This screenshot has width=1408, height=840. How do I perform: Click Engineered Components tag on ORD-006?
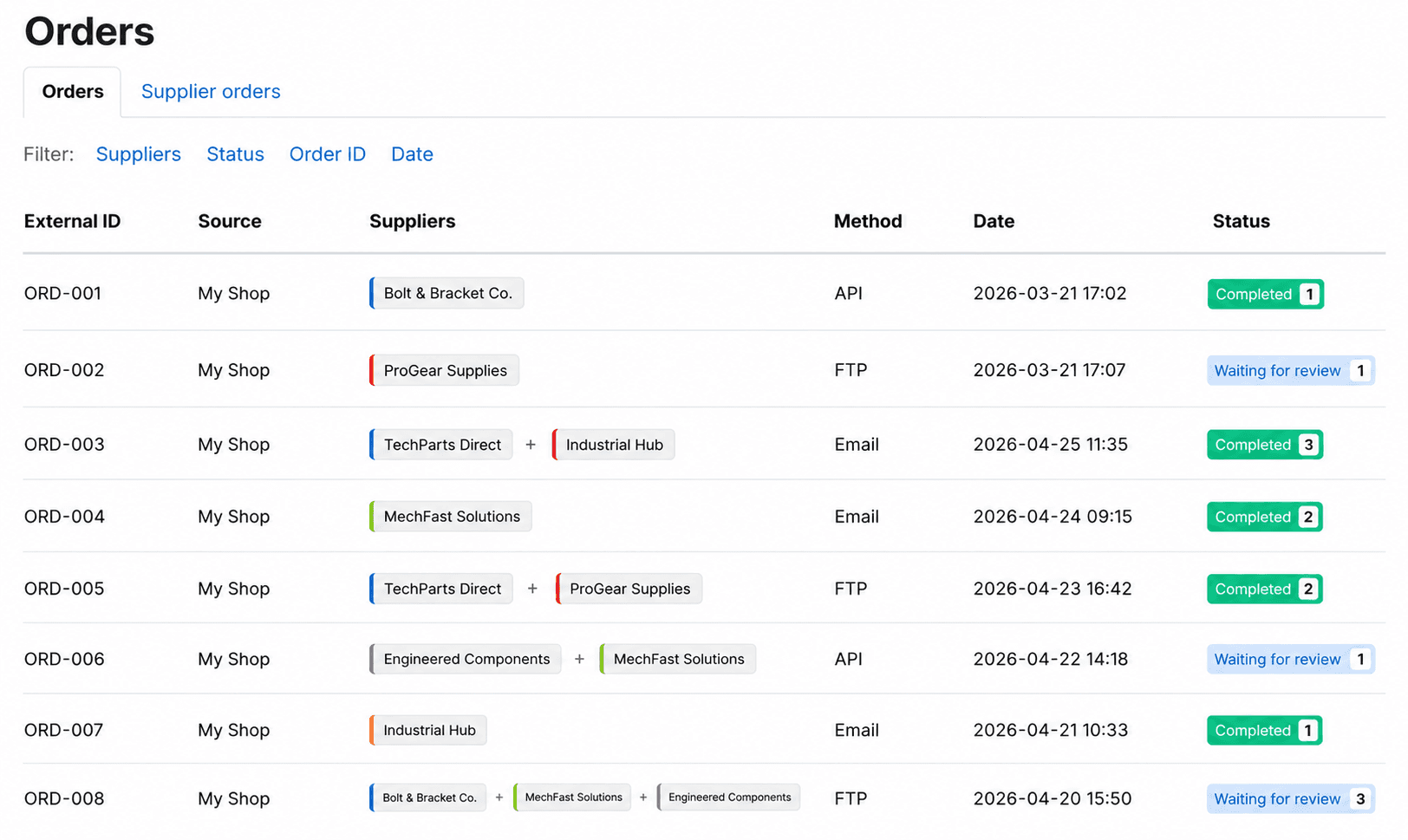point(465,659)
